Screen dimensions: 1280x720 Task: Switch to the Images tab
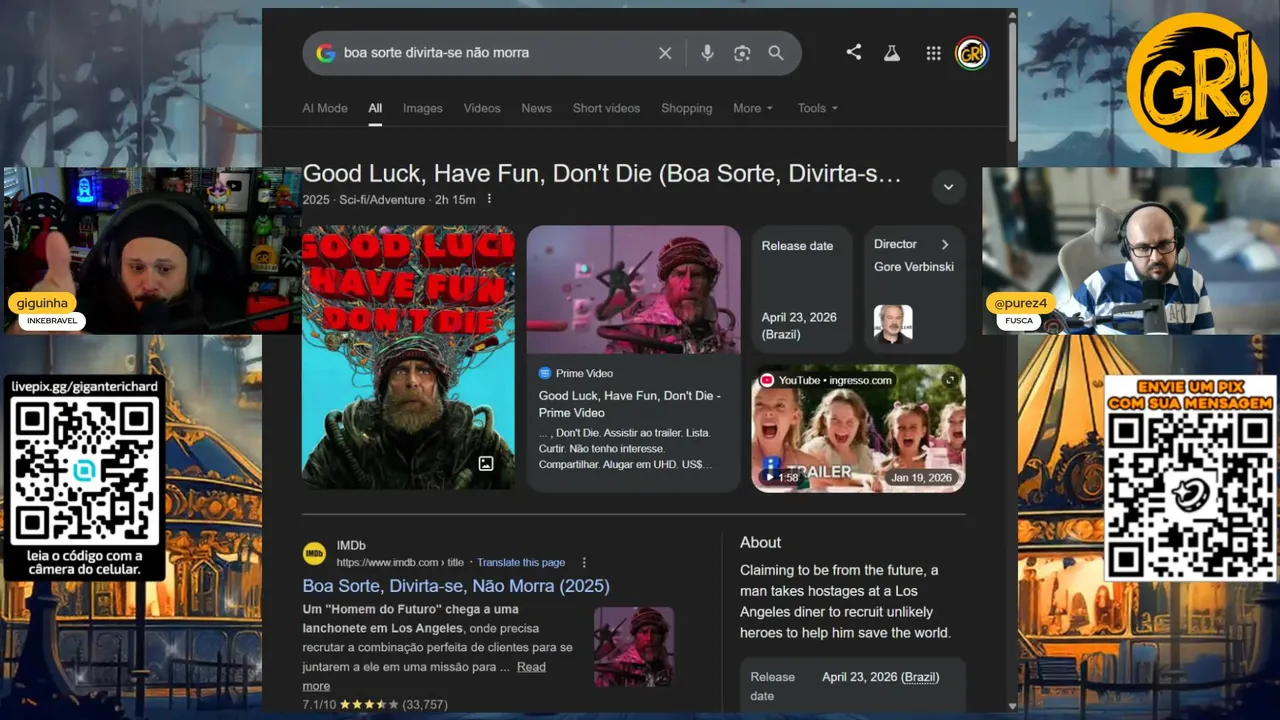[423, 108]
